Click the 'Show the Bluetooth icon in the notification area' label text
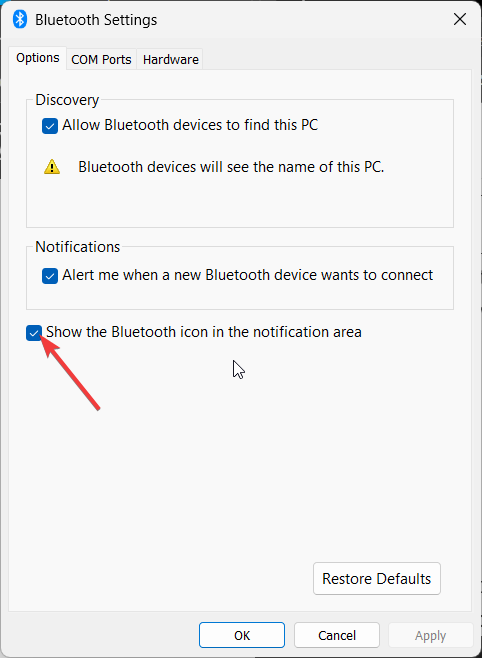Screen dimensions: 482x658 coord(204,332)
